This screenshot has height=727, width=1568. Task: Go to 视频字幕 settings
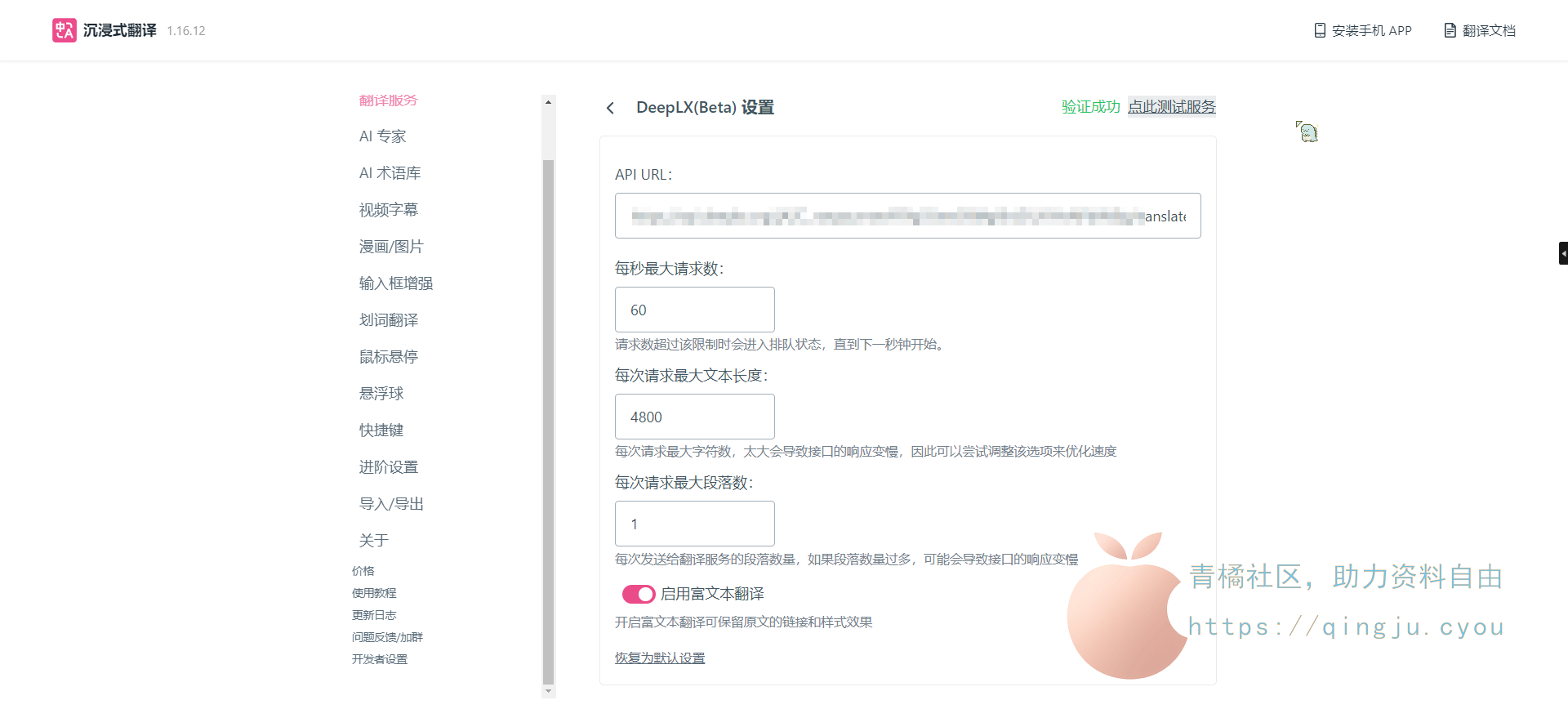click(389, 210)
